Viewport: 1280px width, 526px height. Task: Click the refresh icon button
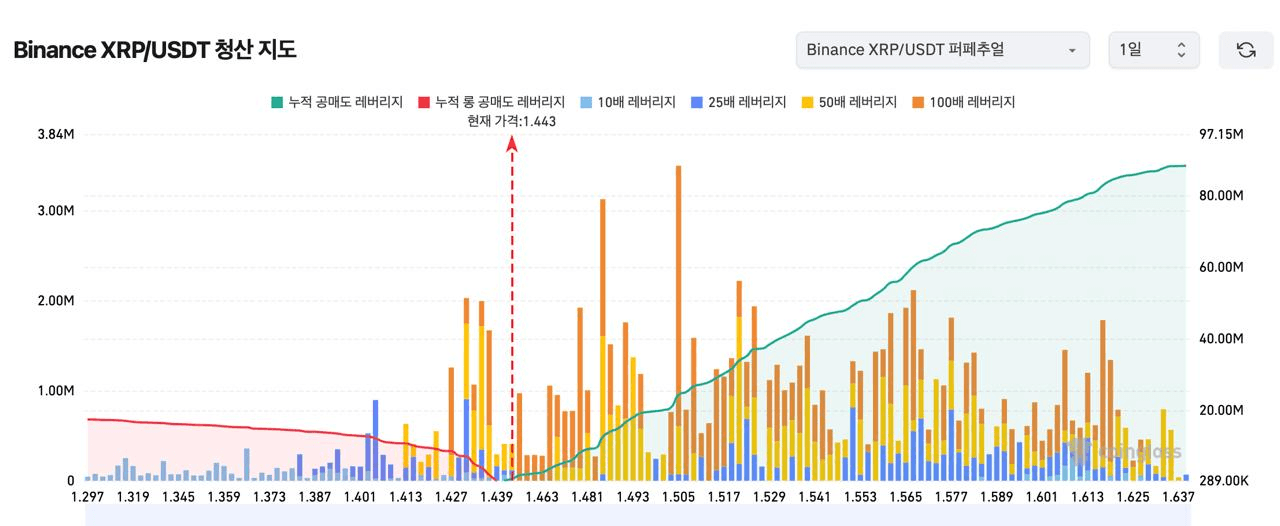point(1245,50)
